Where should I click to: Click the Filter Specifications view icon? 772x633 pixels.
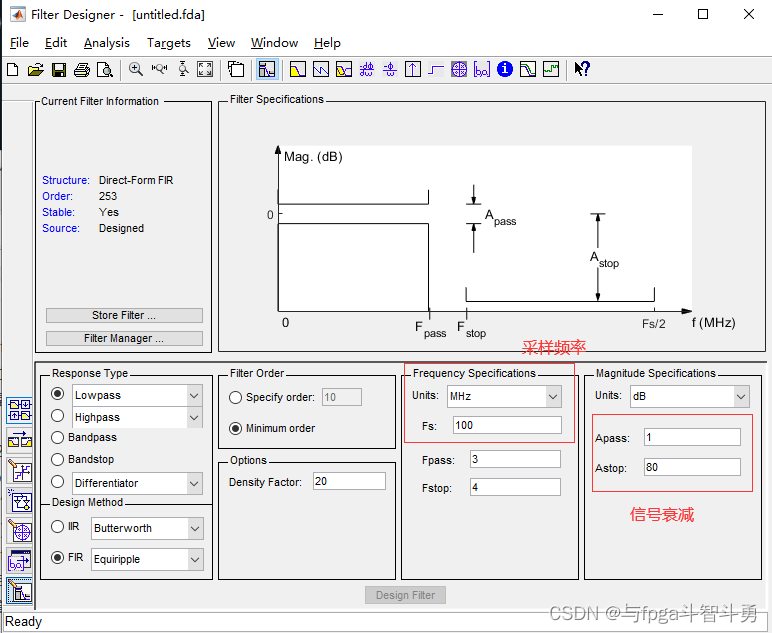267,69
